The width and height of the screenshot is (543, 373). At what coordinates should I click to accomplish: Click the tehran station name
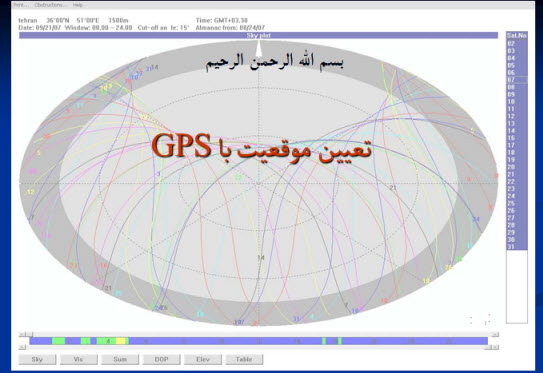[28, 20]
